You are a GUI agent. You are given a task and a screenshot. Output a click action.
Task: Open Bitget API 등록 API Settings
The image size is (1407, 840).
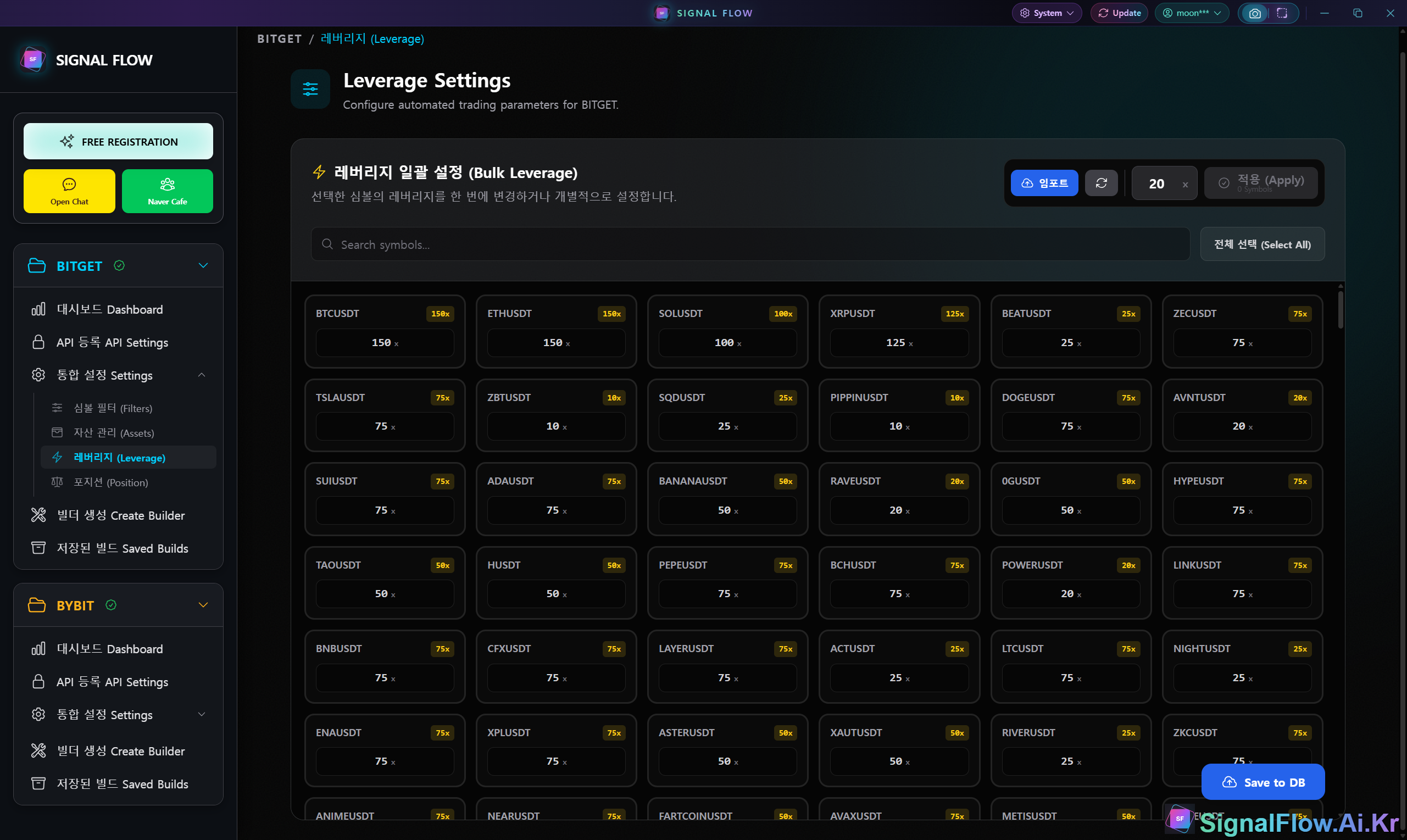pos(112,342)
